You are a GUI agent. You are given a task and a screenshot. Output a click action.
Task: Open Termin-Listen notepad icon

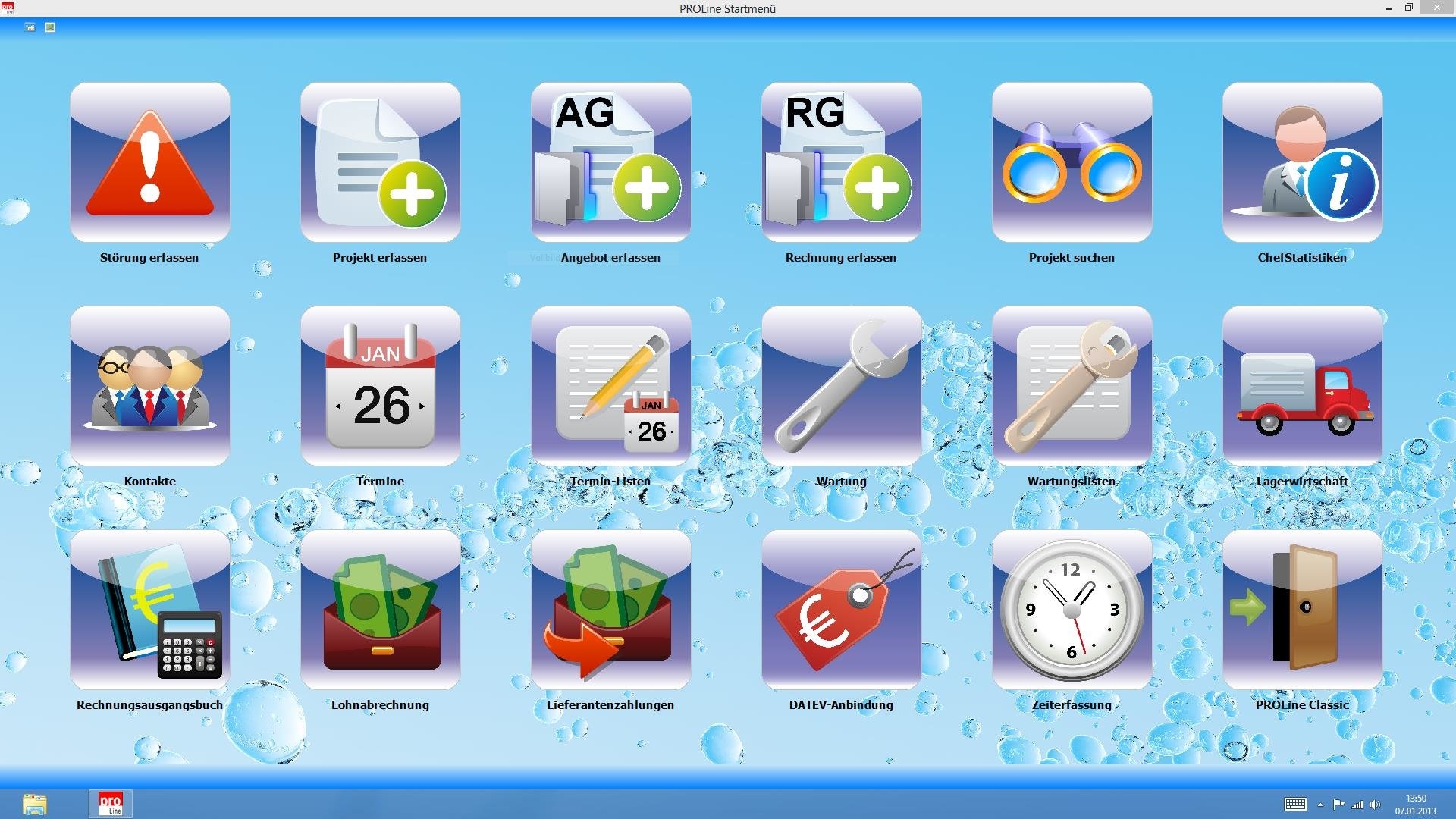tap(611, 386)
